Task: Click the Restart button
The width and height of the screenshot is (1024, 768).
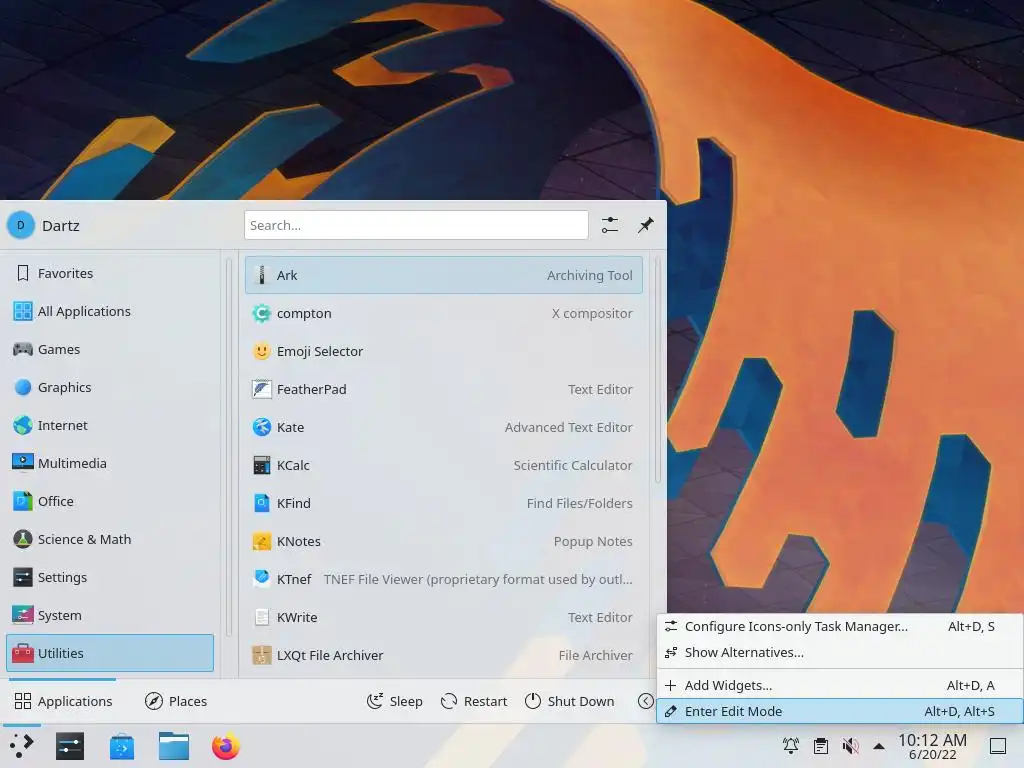Action: pyautogui.click(x=474, y=701)
